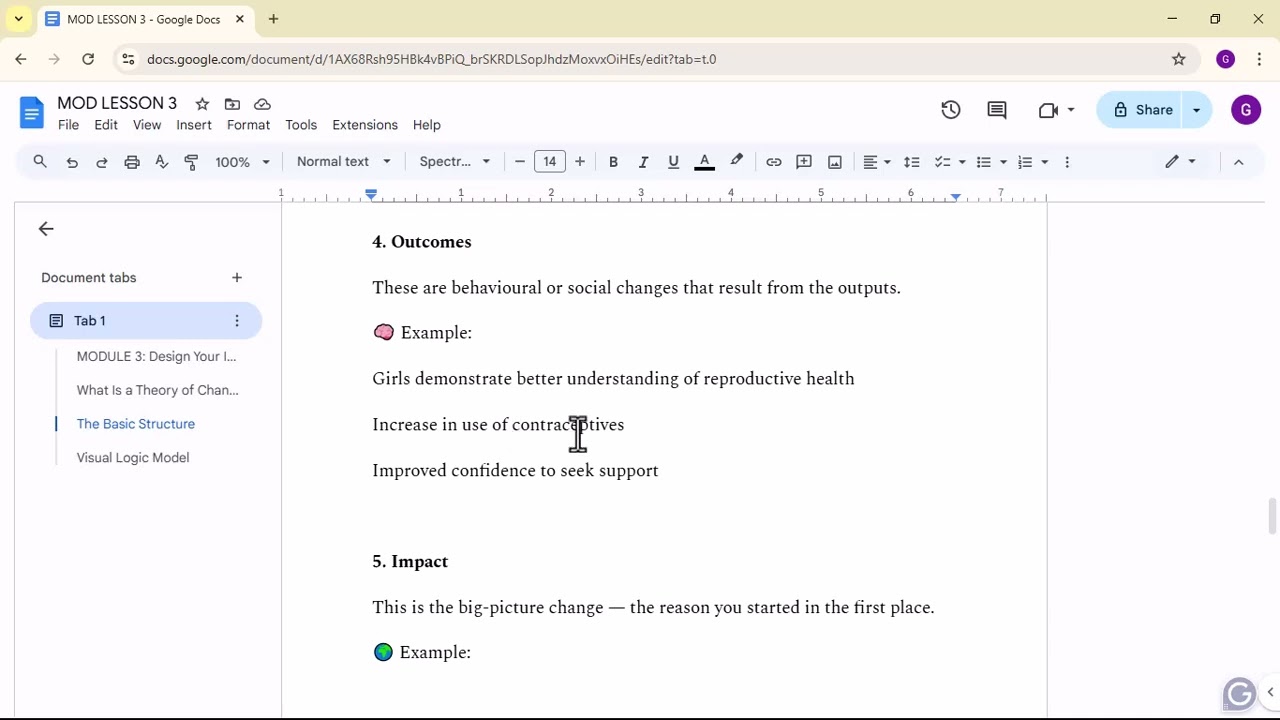This screenshot has width=1280, height=720.
Task: Open the Google account avatar
Action: click(1246, 110)
